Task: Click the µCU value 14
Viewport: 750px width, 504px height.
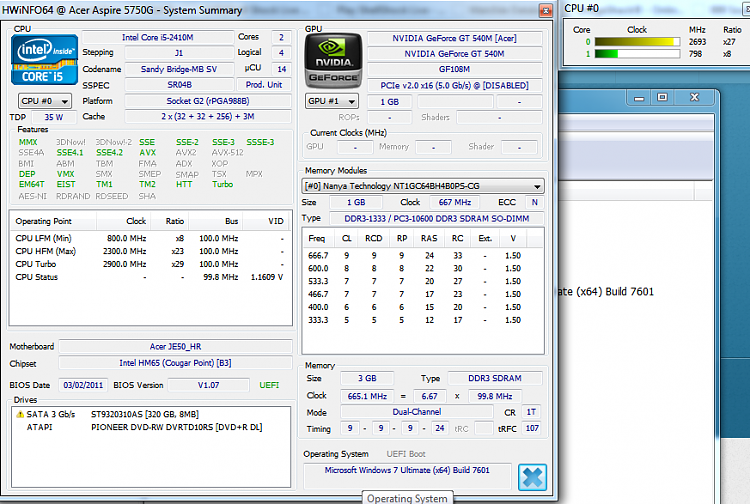Action: [281, 69]
